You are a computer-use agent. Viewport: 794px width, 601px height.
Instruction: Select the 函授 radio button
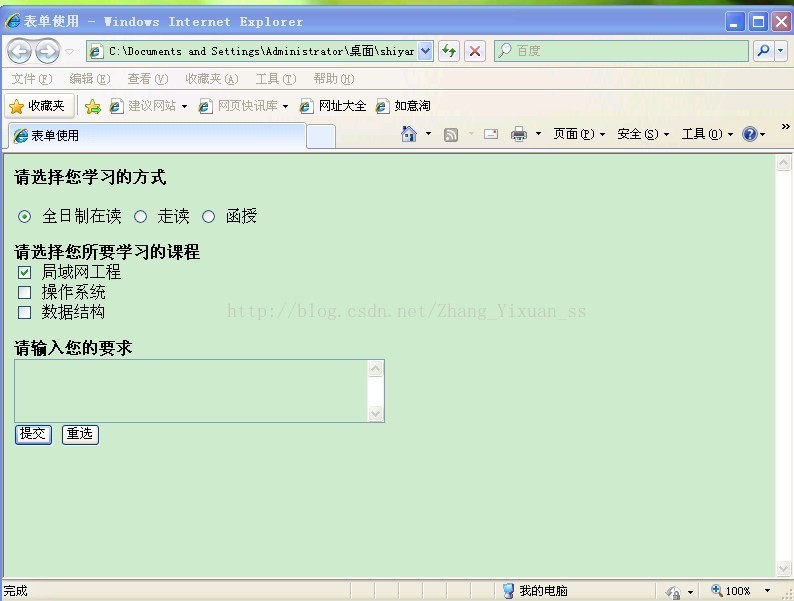[x=208, y=217]
